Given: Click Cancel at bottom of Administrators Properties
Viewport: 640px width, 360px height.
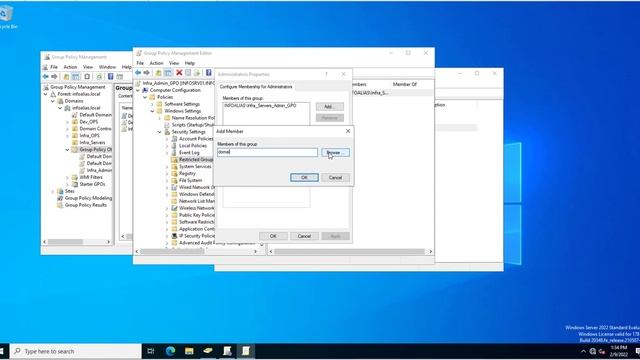Looking at the screenshot, I should tap(304, 236).
